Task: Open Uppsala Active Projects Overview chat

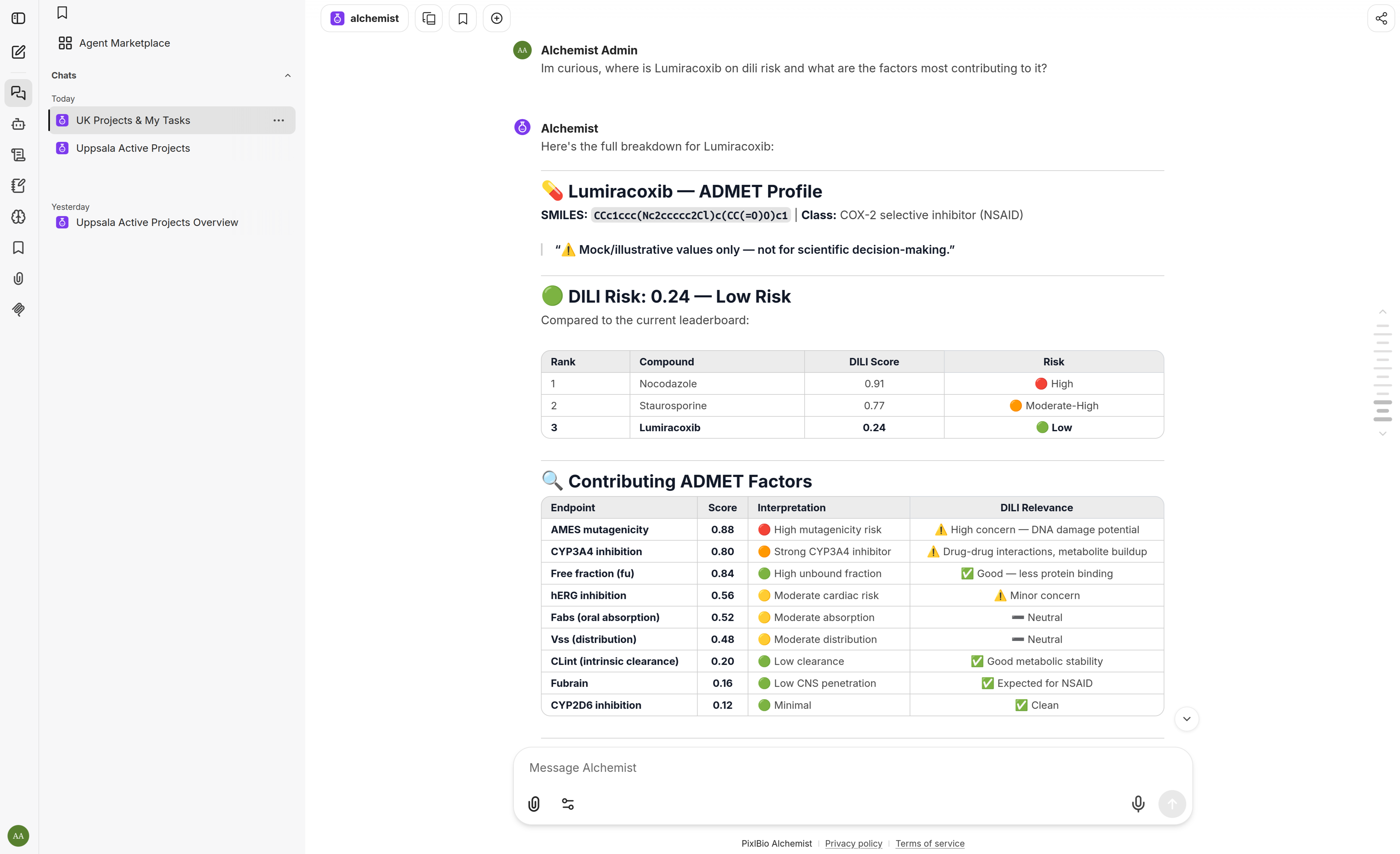Action: pyautogui.click(x=172, y=222)
